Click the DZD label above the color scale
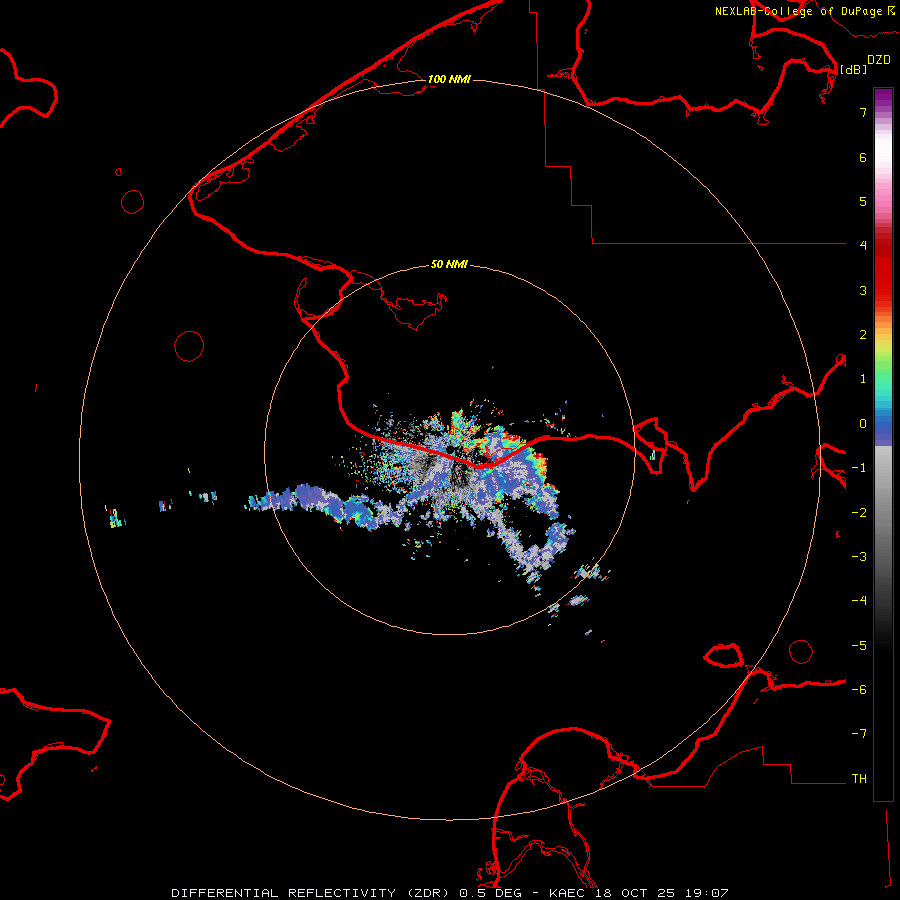 (x=879, y=60)
